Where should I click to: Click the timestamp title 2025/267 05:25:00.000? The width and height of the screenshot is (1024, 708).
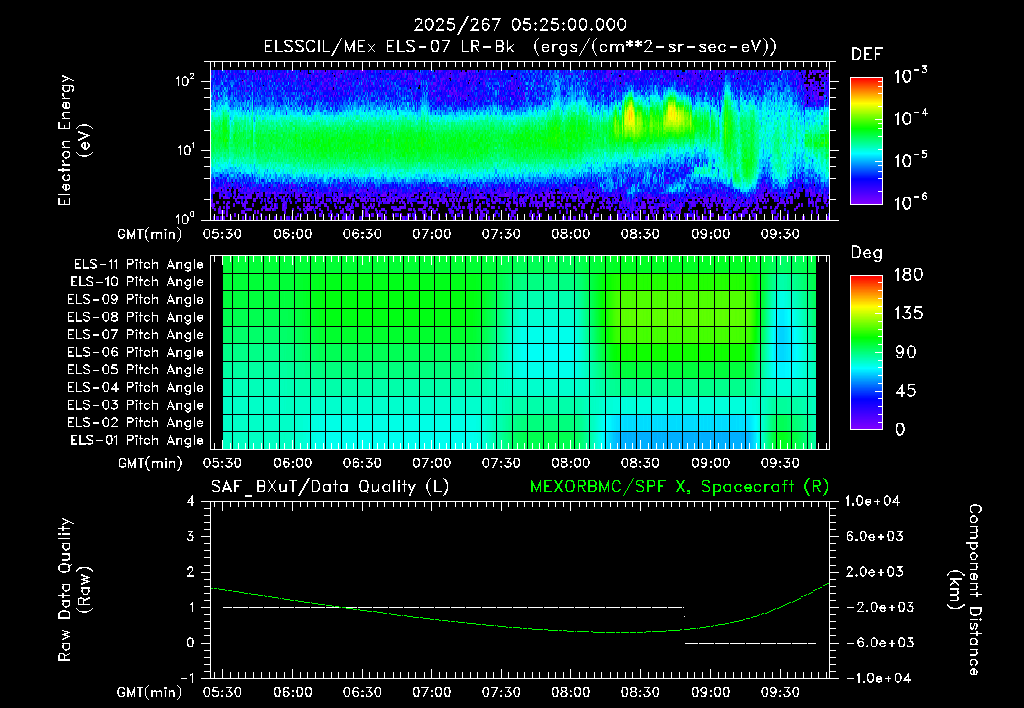[x=520, y=25]
